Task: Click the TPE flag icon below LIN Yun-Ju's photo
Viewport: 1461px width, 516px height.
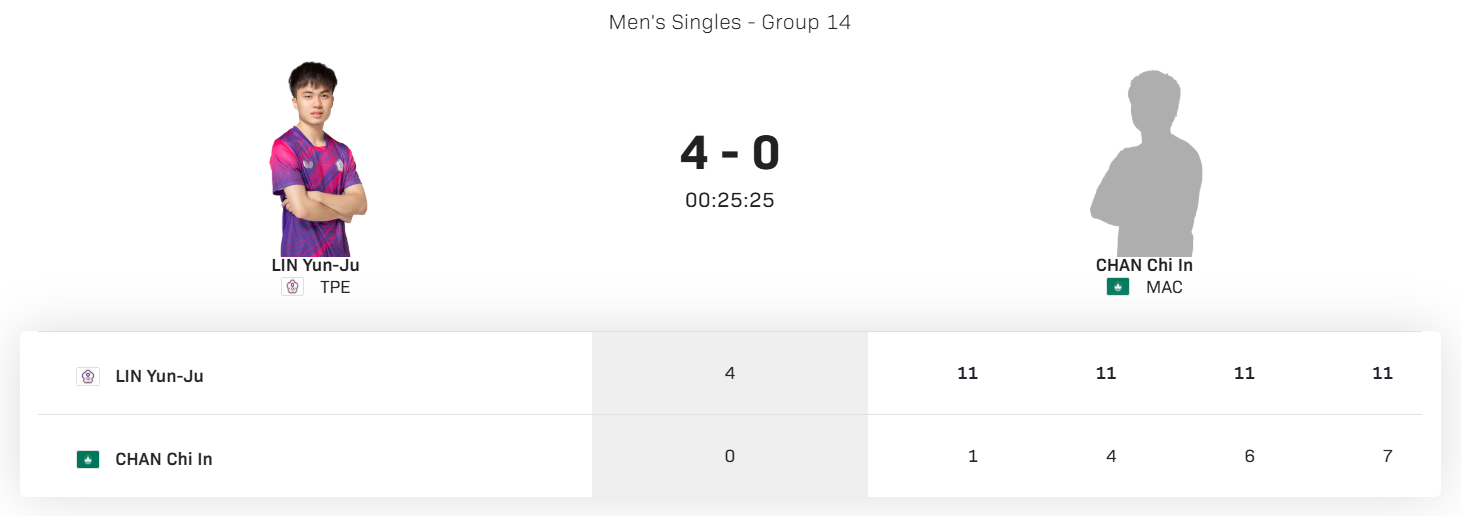Action: pyautogui.click(x=292, y=287)
